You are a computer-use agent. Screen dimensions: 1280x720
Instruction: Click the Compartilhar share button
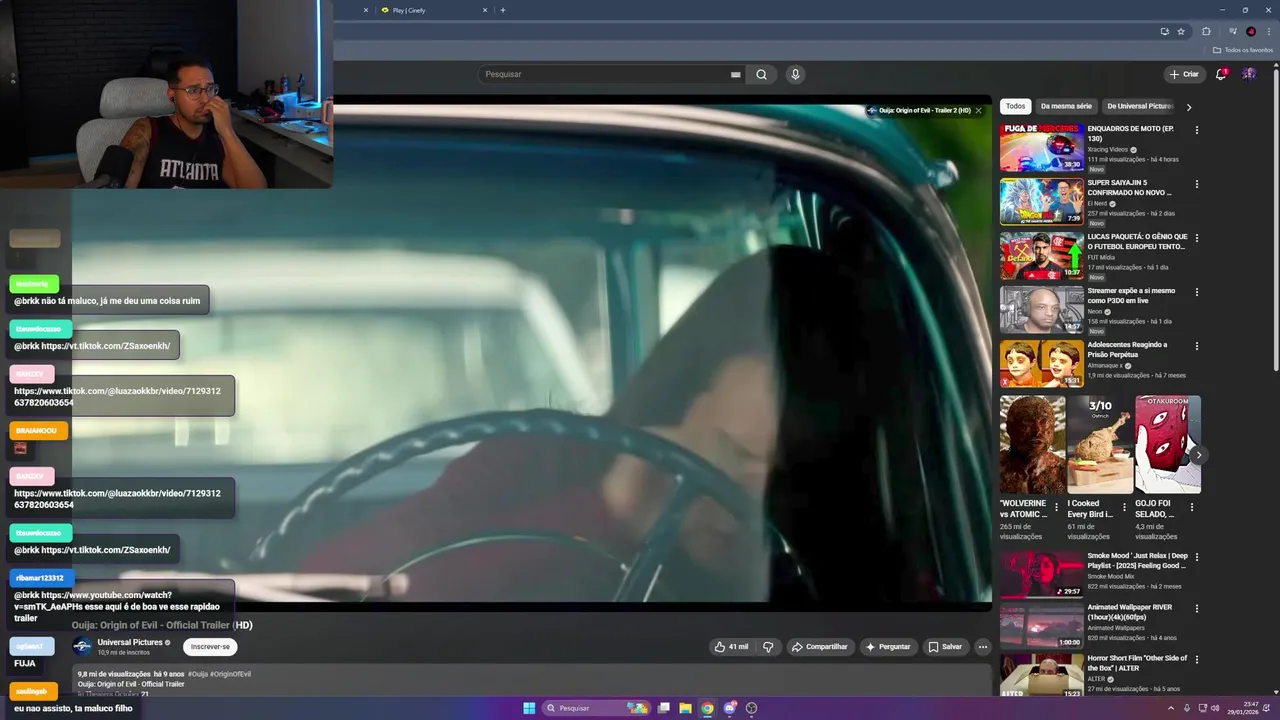[819, 647]
